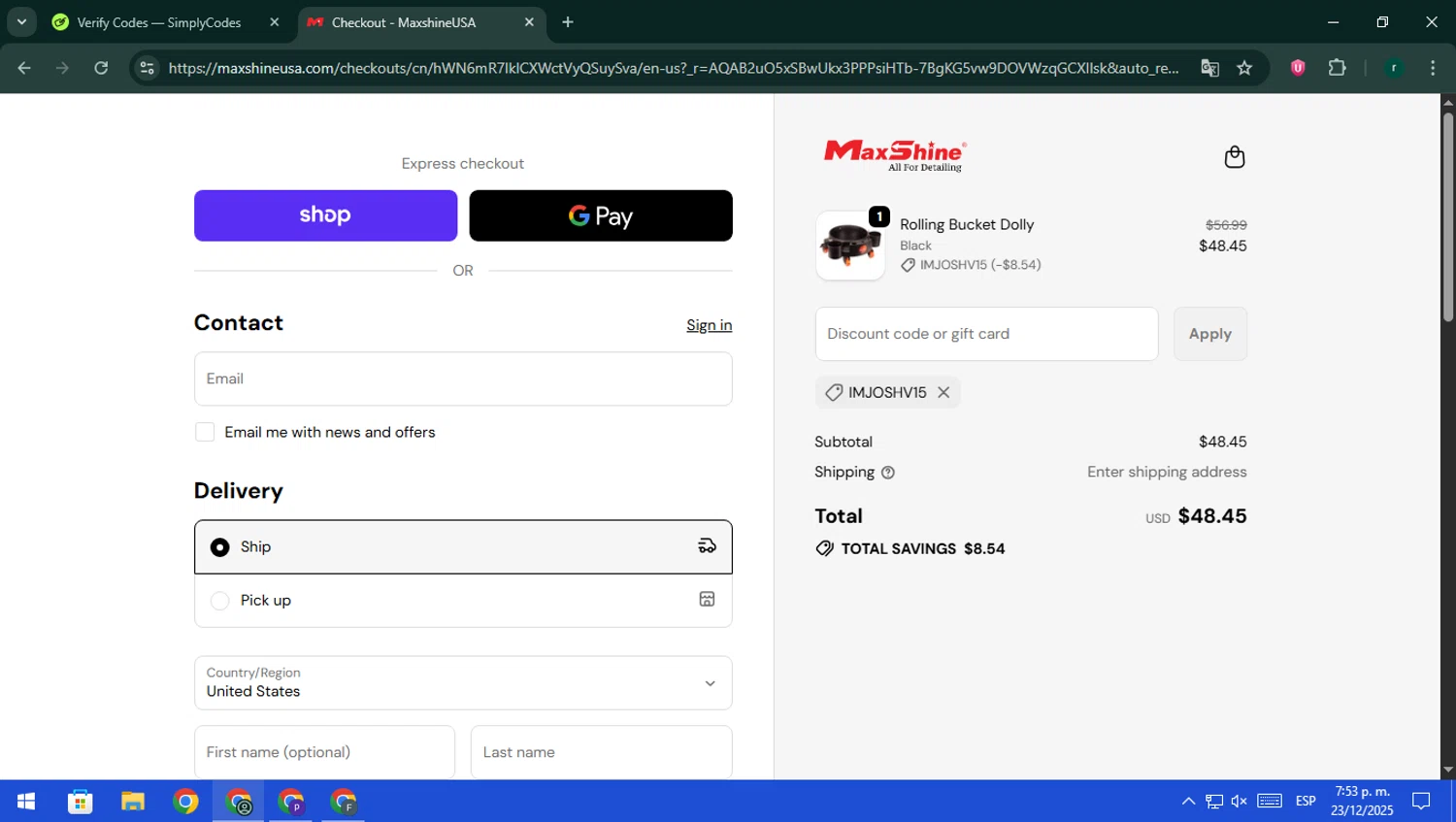The width and height of the screenshot is (1456, 822).
Task: Pay with the Google Pay button
Action: click(601, 215)
